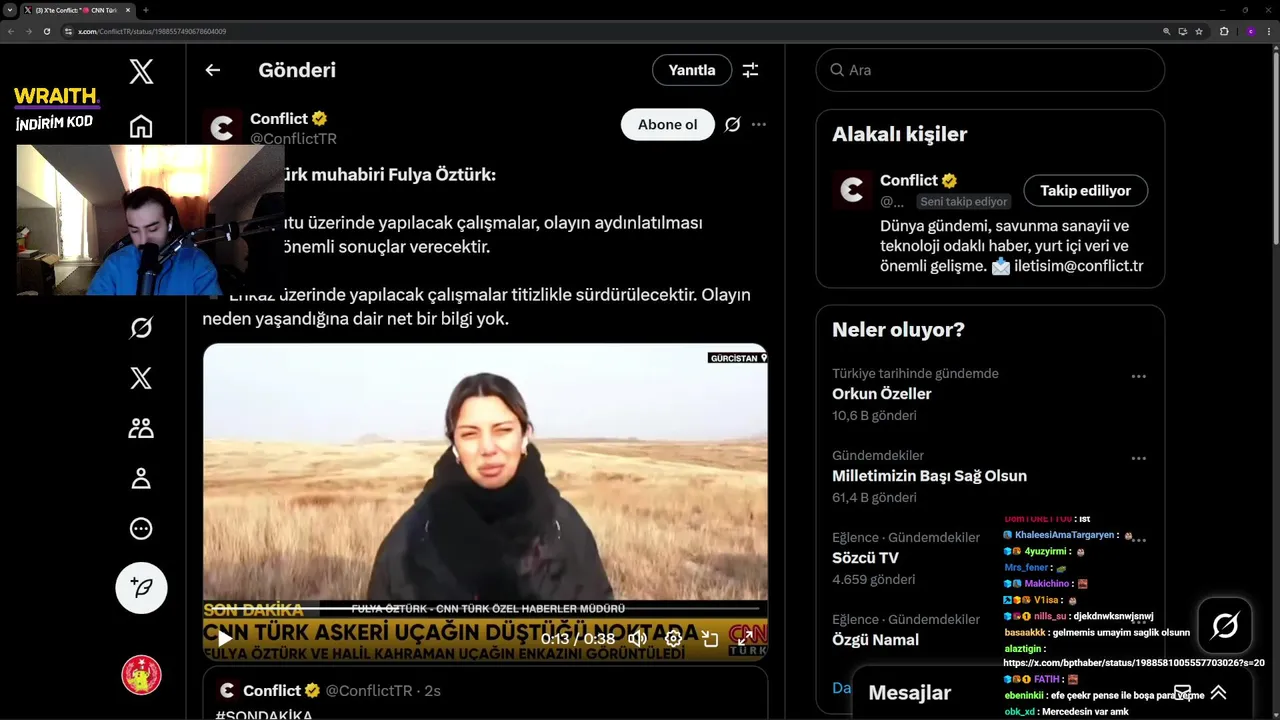Open quoted Conflict @ConflictTR post header
The width and height of the screenshot is (1280, 720).
coord(329,691)
